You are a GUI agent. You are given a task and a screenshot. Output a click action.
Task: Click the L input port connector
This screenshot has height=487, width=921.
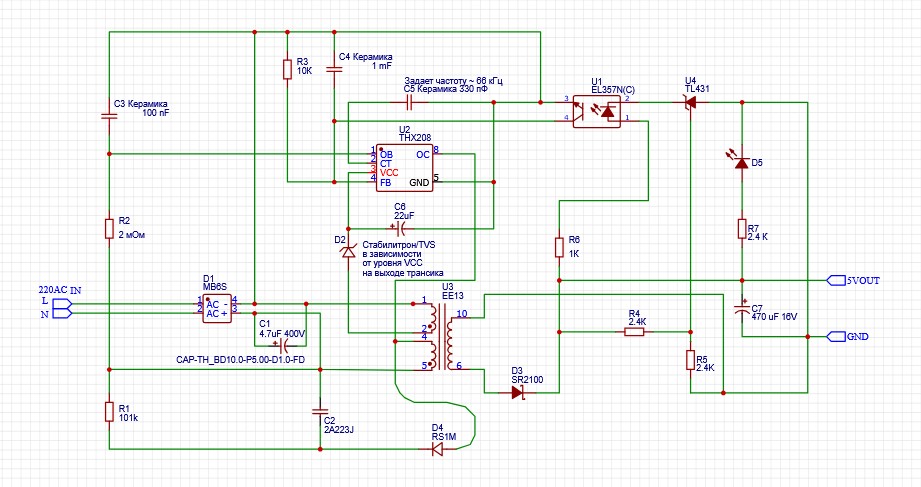62,304
